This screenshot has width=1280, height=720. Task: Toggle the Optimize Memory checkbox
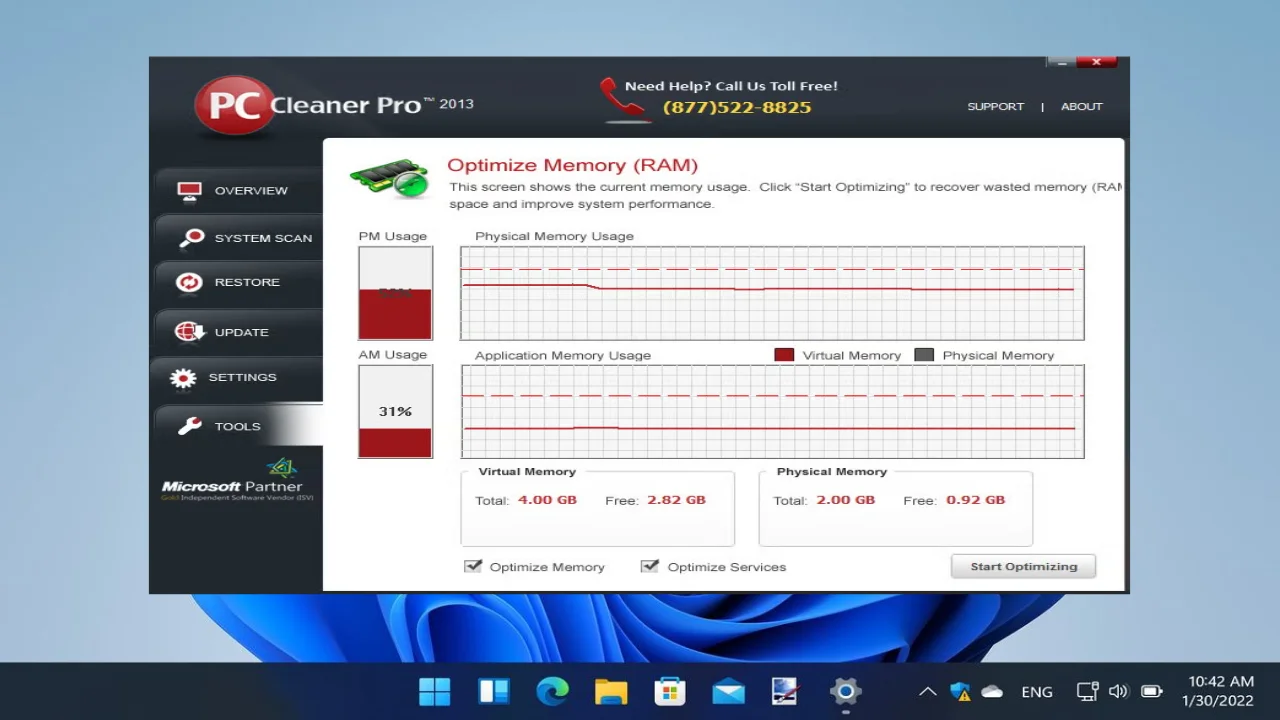click(473, 566)
